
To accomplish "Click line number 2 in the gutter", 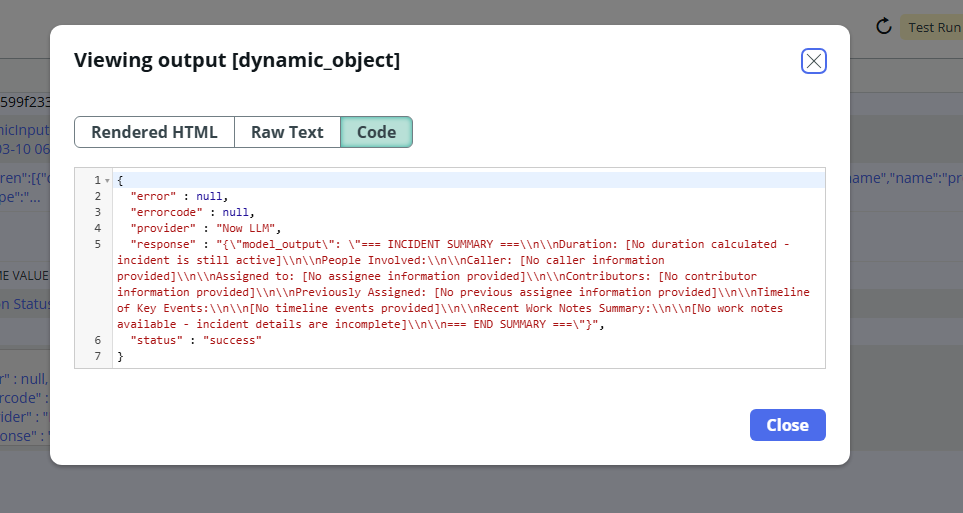I will [x=97, y=196].
